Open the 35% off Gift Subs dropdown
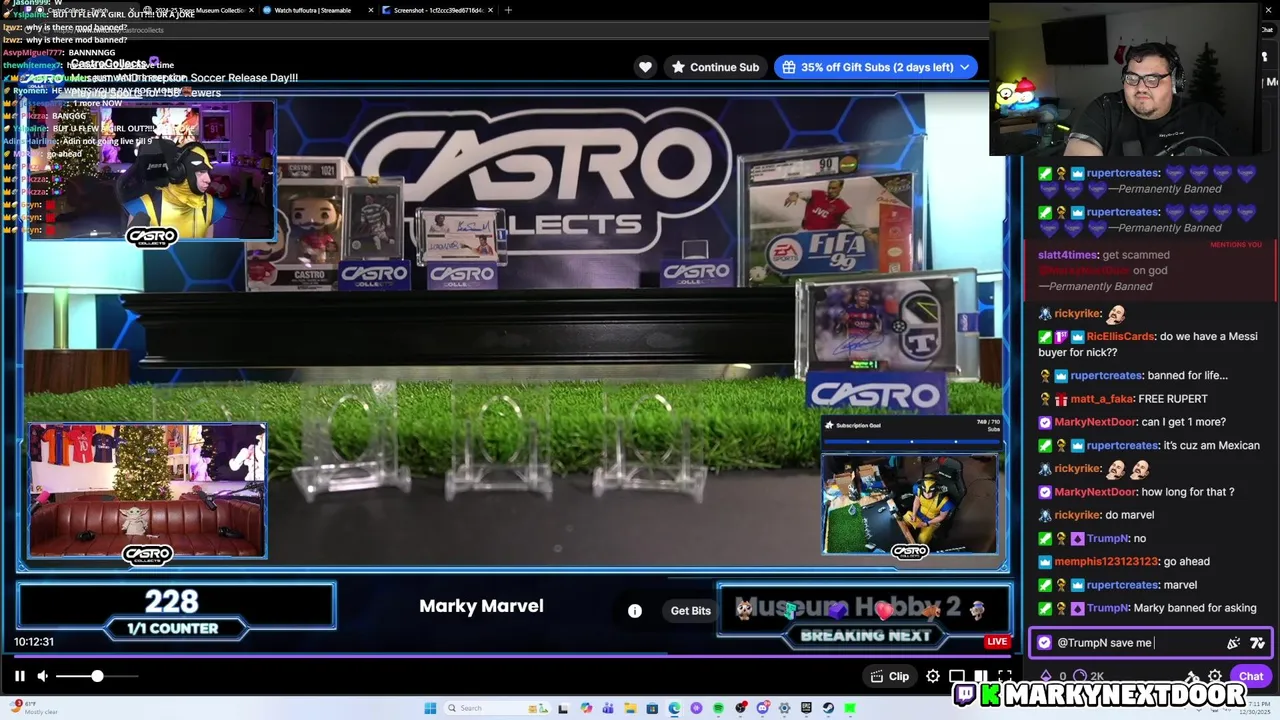Viewport: 1280px width, 720px height. 876,67
